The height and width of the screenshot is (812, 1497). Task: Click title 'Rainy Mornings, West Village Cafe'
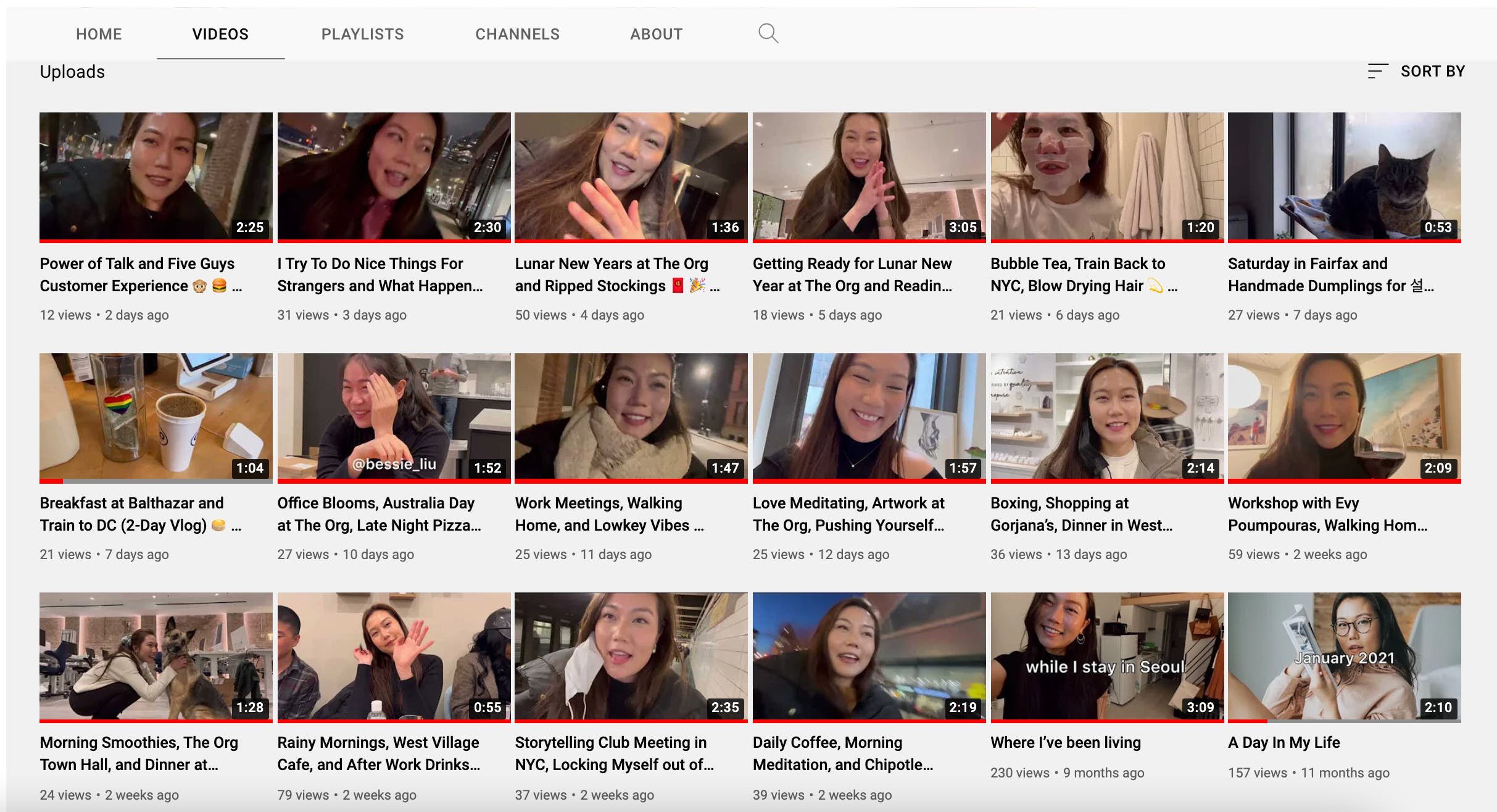click(379, 753)
